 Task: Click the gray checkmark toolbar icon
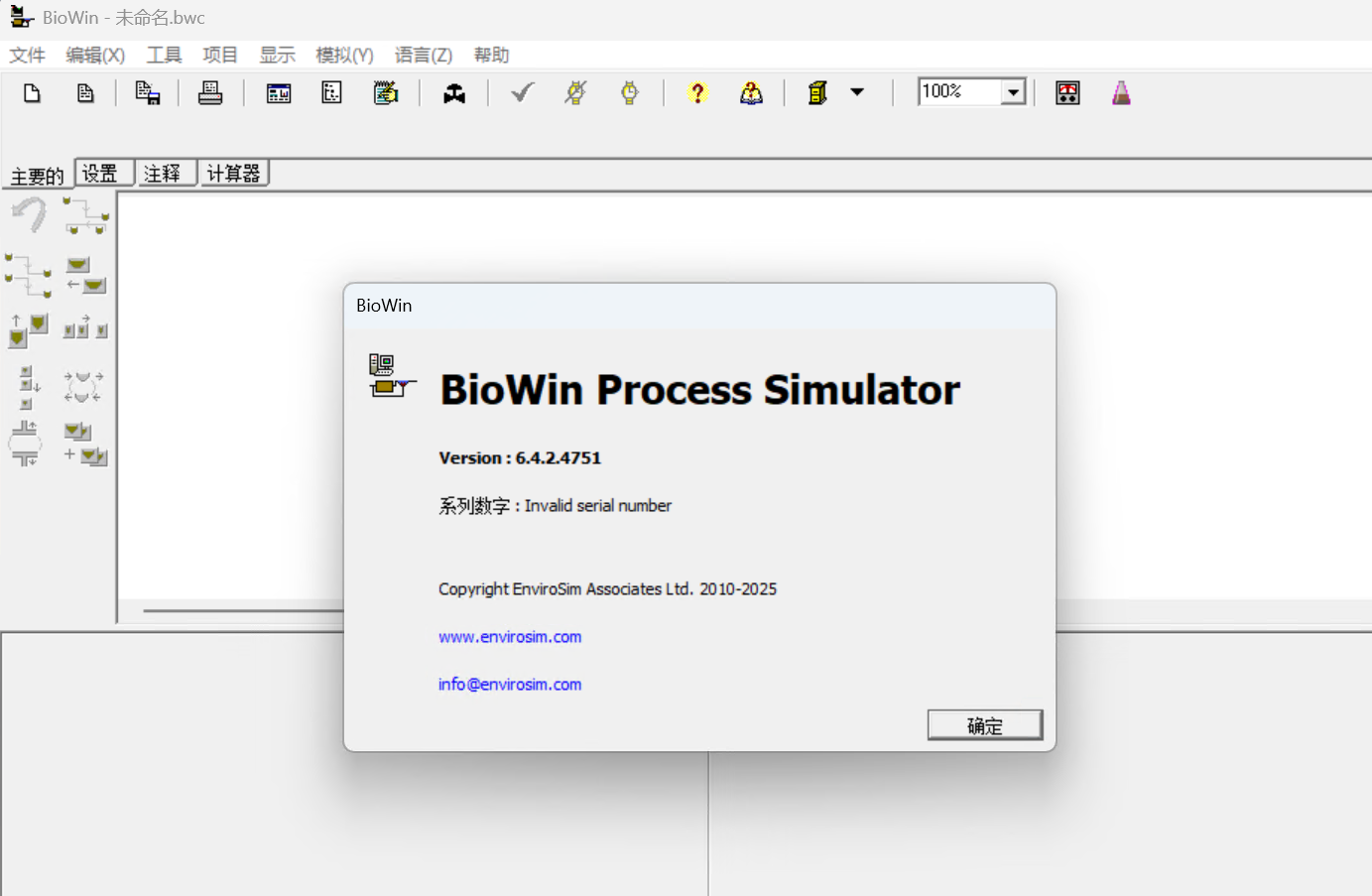(x=523, y=92)
